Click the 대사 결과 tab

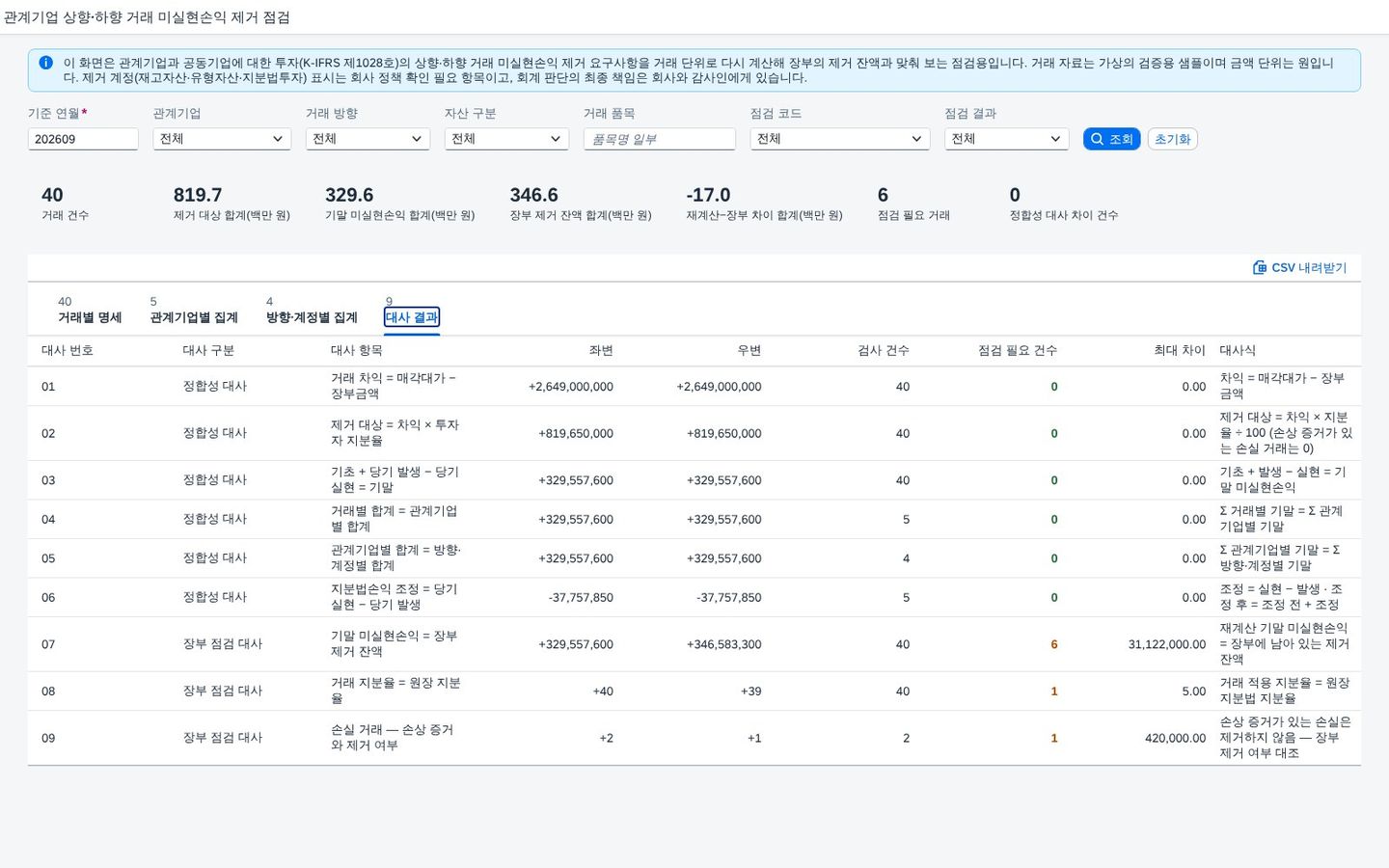click(412, 316)
